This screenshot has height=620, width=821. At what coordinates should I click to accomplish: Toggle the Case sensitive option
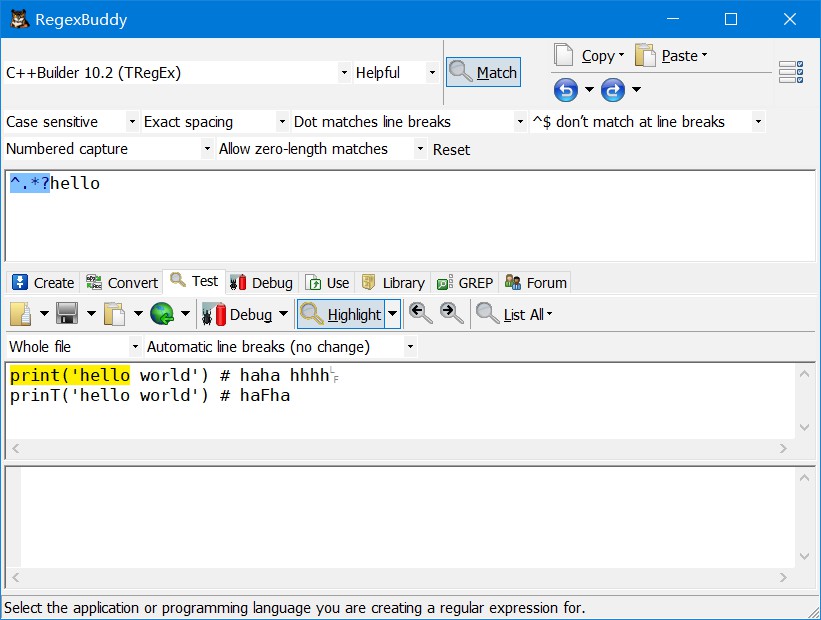coord(70,122)
